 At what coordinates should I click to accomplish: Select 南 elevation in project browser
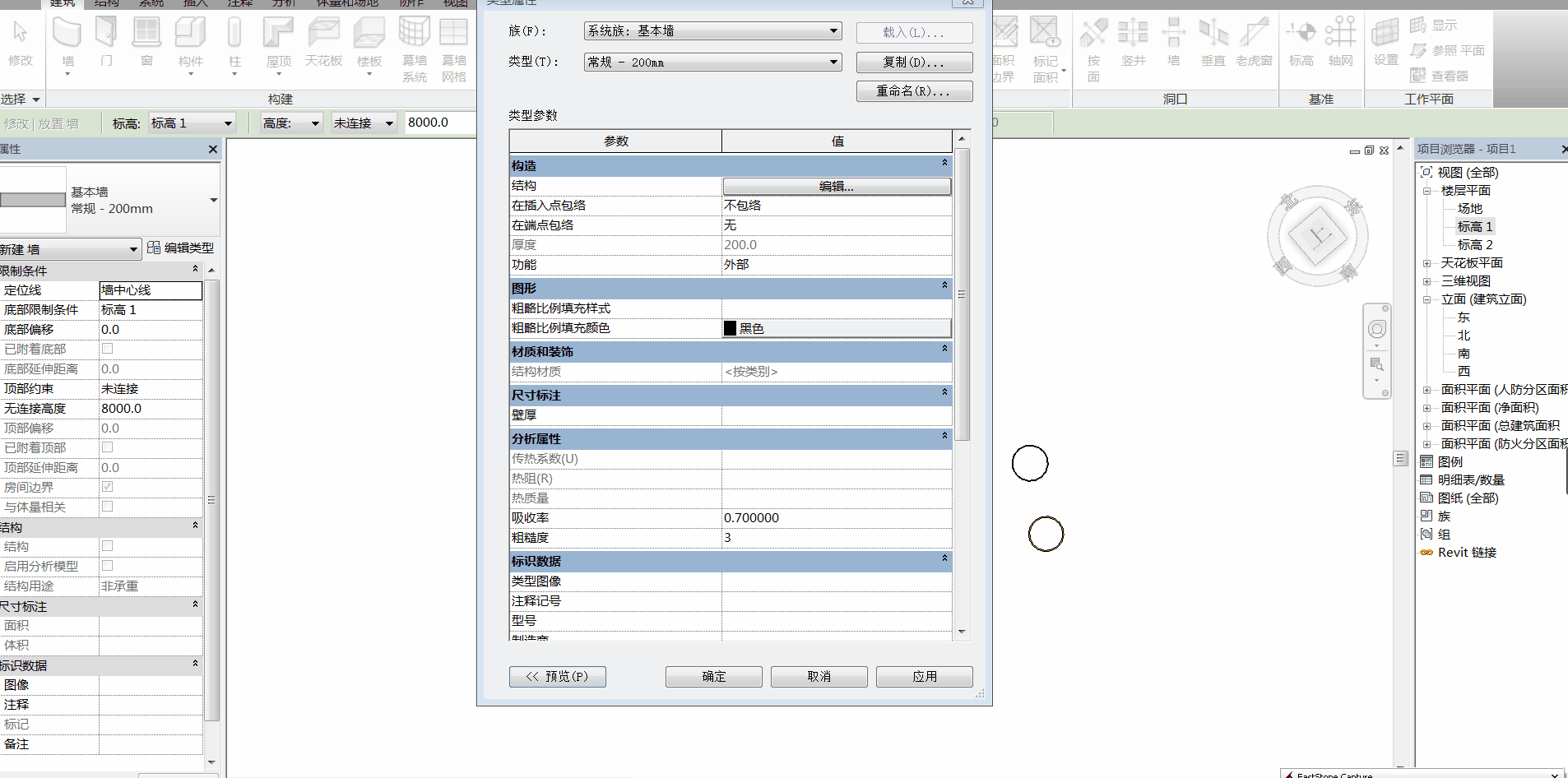tap(1464, 354)
